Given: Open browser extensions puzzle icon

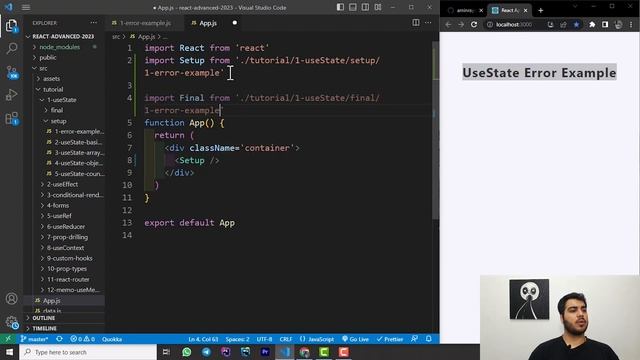Looking at the screenshot, I should click(592, 24).
